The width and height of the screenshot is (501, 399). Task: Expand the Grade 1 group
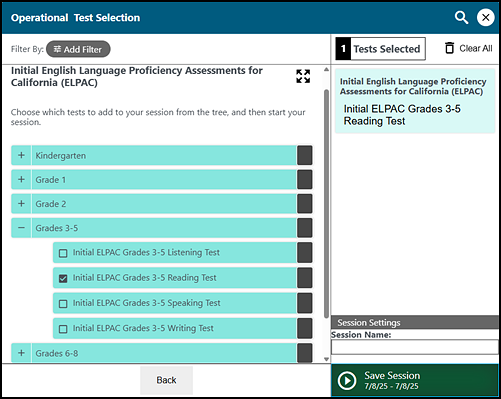click(21, 180)
